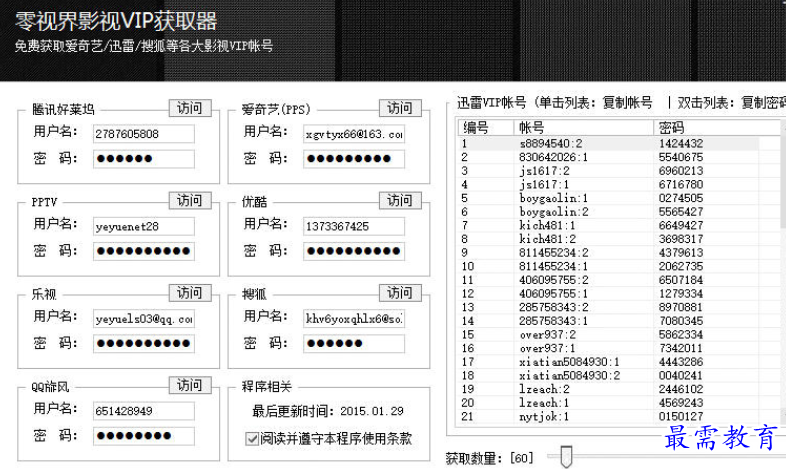This screenshot has width=786, height=469.
Task: Select list row s8894540:2
Action: pyautogui.click(x=609, y=143)
